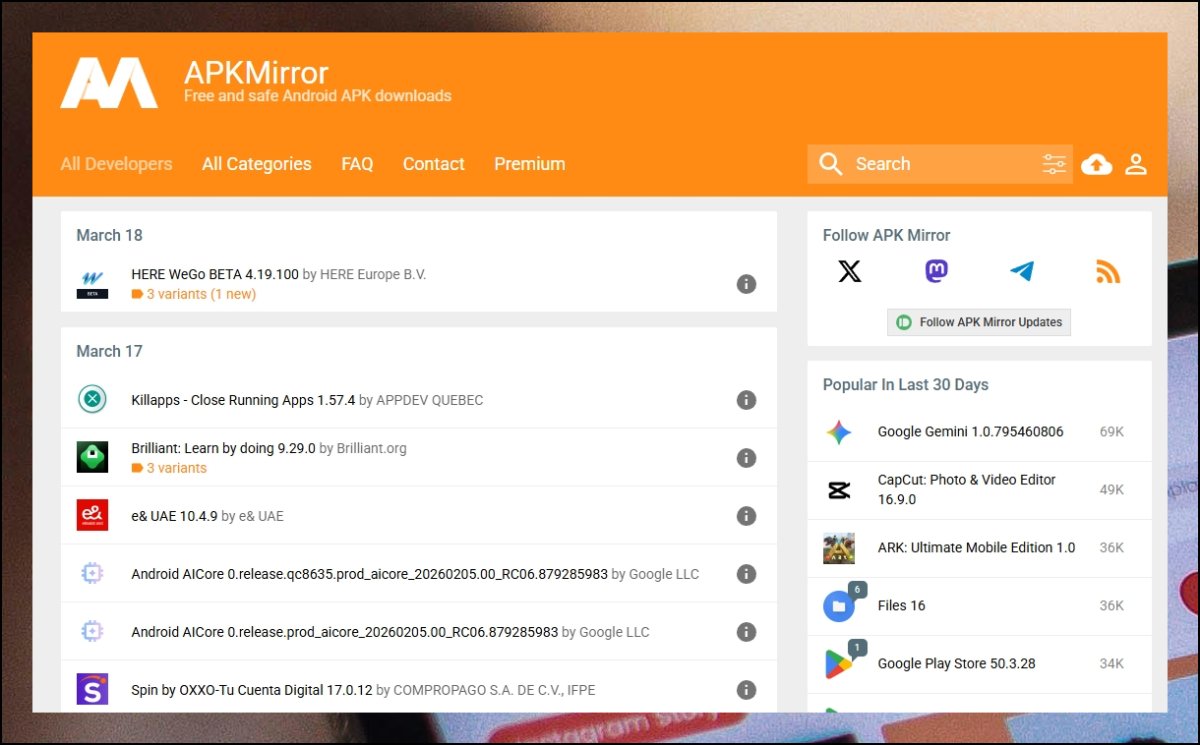Image resolution: width=1200 pixels, height=745 pixels.
Task: Click the Popular In Last 30 Days heading
Action: tap(905, 385)
